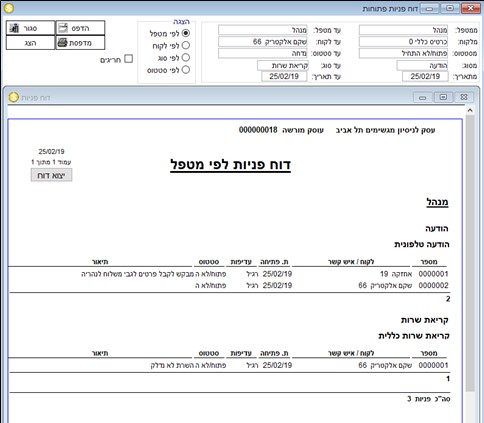484x423 pixels.
Task: Click the מלקוח field showing כרטיס כללי 0
Action: (x=403, y=42)
